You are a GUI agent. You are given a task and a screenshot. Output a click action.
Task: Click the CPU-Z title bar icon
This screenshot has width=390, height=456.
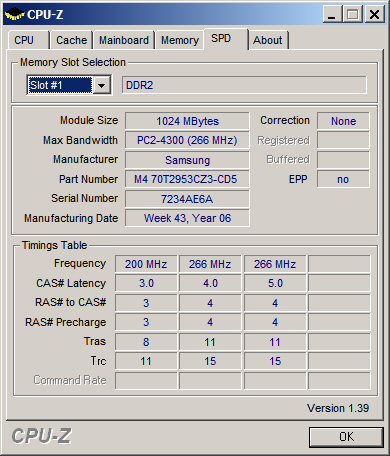[15, 14]
